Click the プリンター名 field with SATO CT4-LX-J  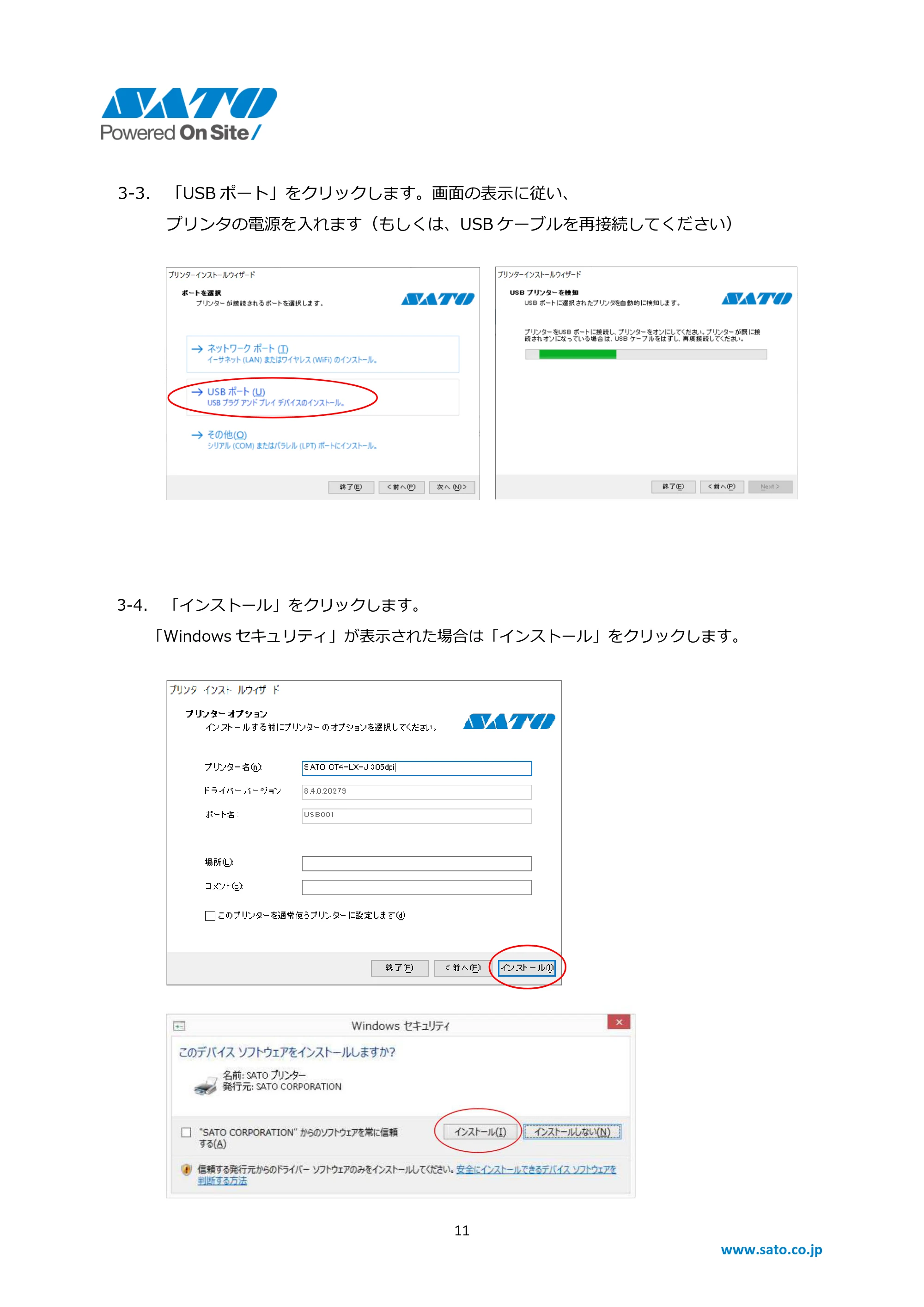tap(417, 768)
